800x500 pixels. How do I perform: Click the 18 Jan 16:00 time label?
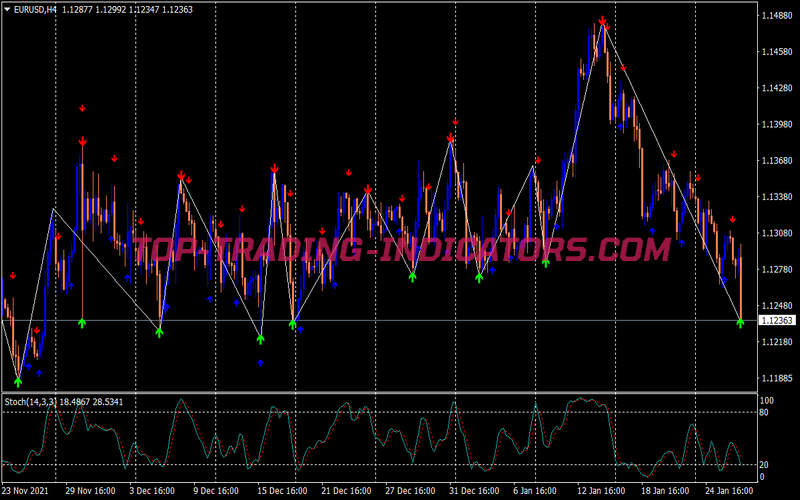pos(666,491)
